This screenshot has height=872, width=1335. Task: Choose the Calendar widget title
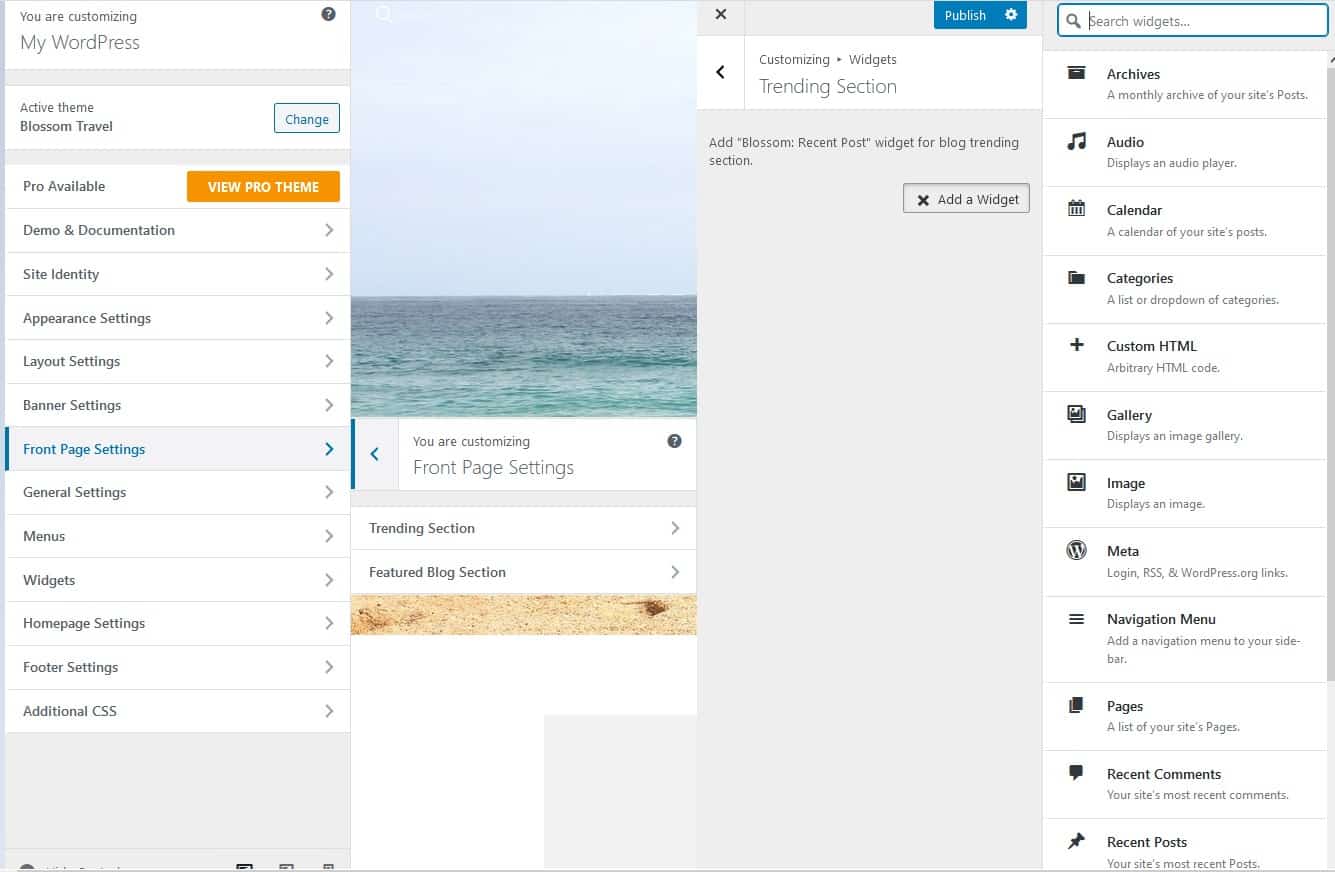(x=1134, y=210)
